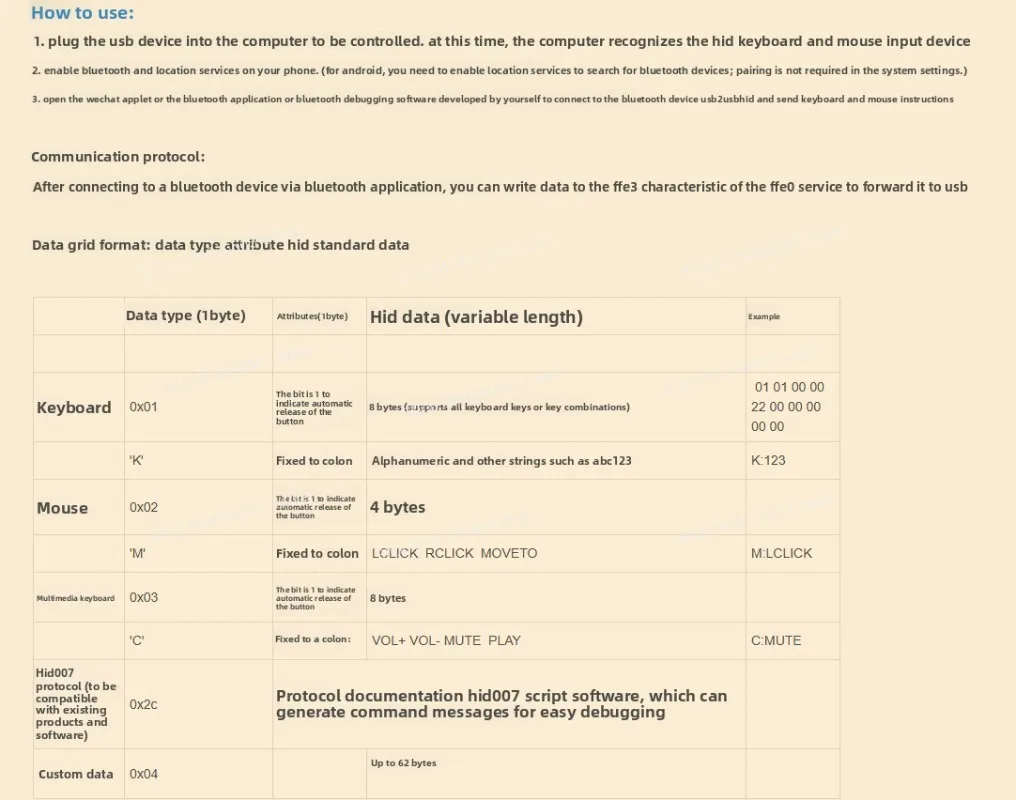Screen dimensions: 1016x800
Task: Click the '4 bytes' hid data cell
Action: click(397, 507)
